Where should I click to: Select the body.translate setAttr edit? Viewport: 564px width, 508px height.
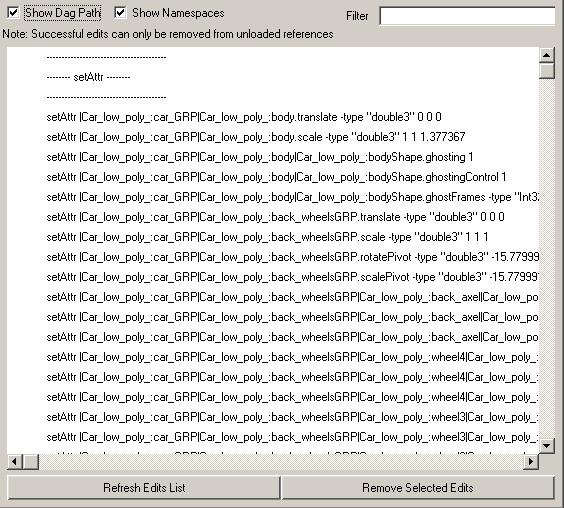coord(244,117)
